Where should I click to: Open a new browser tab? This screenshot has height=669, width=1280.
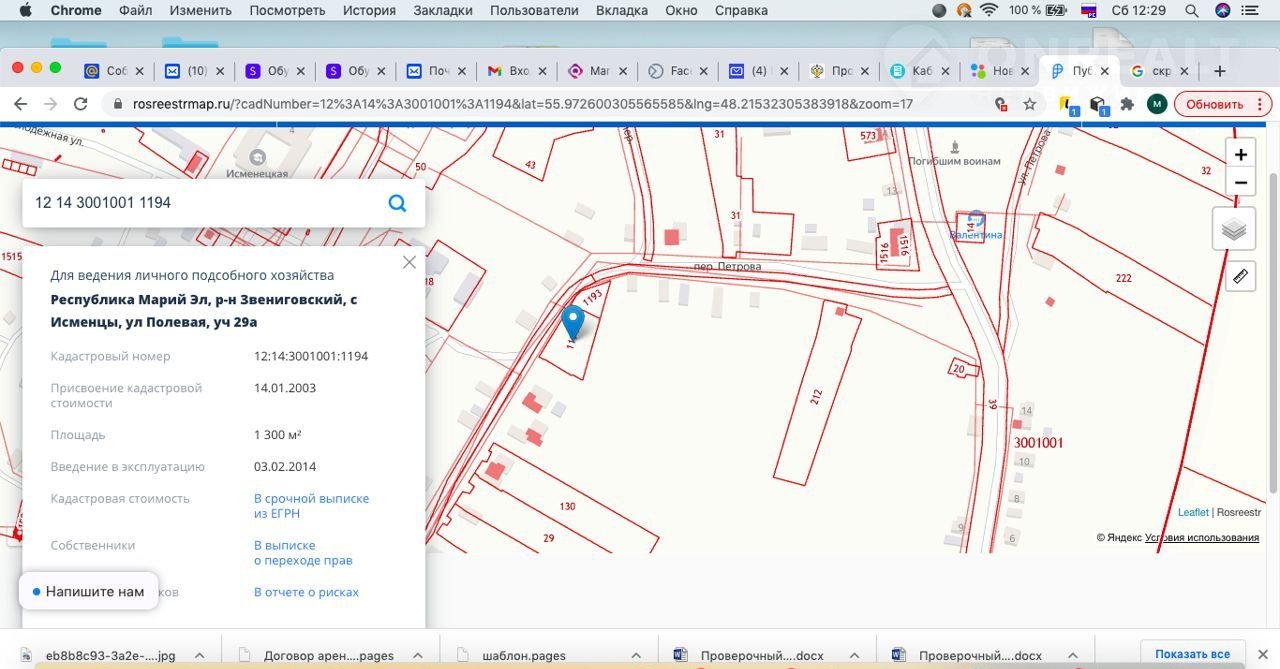[x=1219, y=71]
